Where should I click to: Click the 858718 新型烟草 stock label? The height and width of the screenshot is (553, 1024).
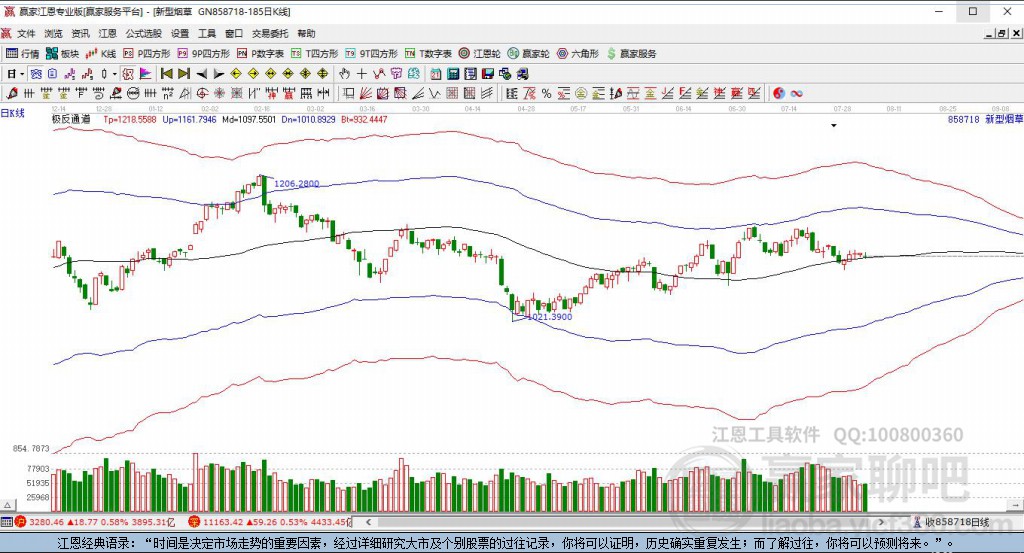coord(985,119)
